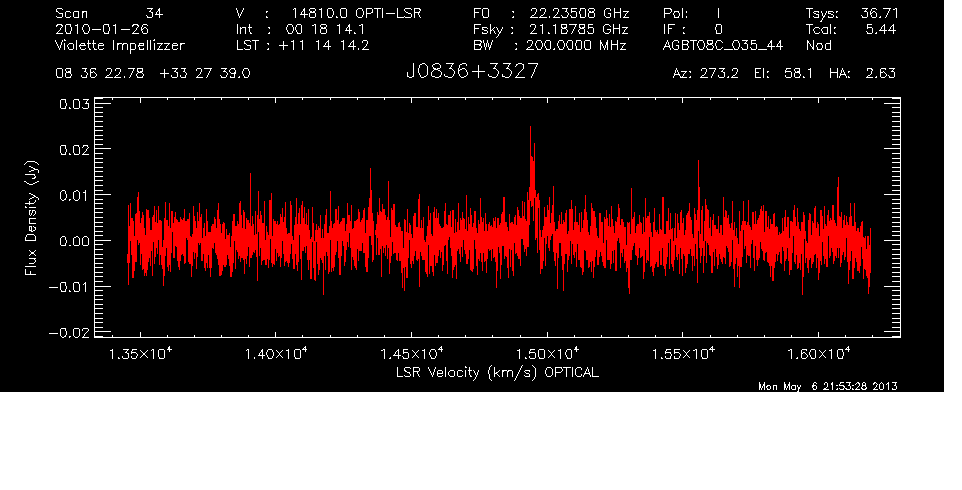Click the Flux Density (Jy) axis label
This screenshot has height=490, width=962.
(x=31, y=218)
